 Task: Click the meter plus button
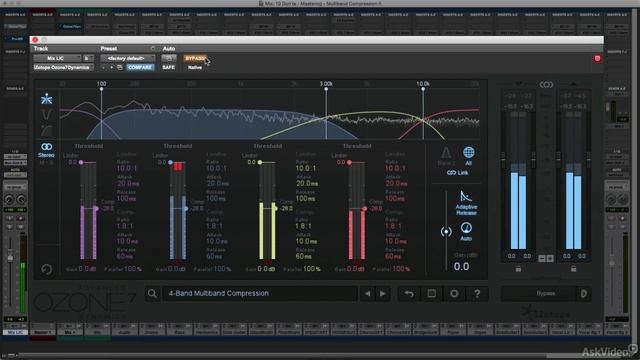pos(550,258)
